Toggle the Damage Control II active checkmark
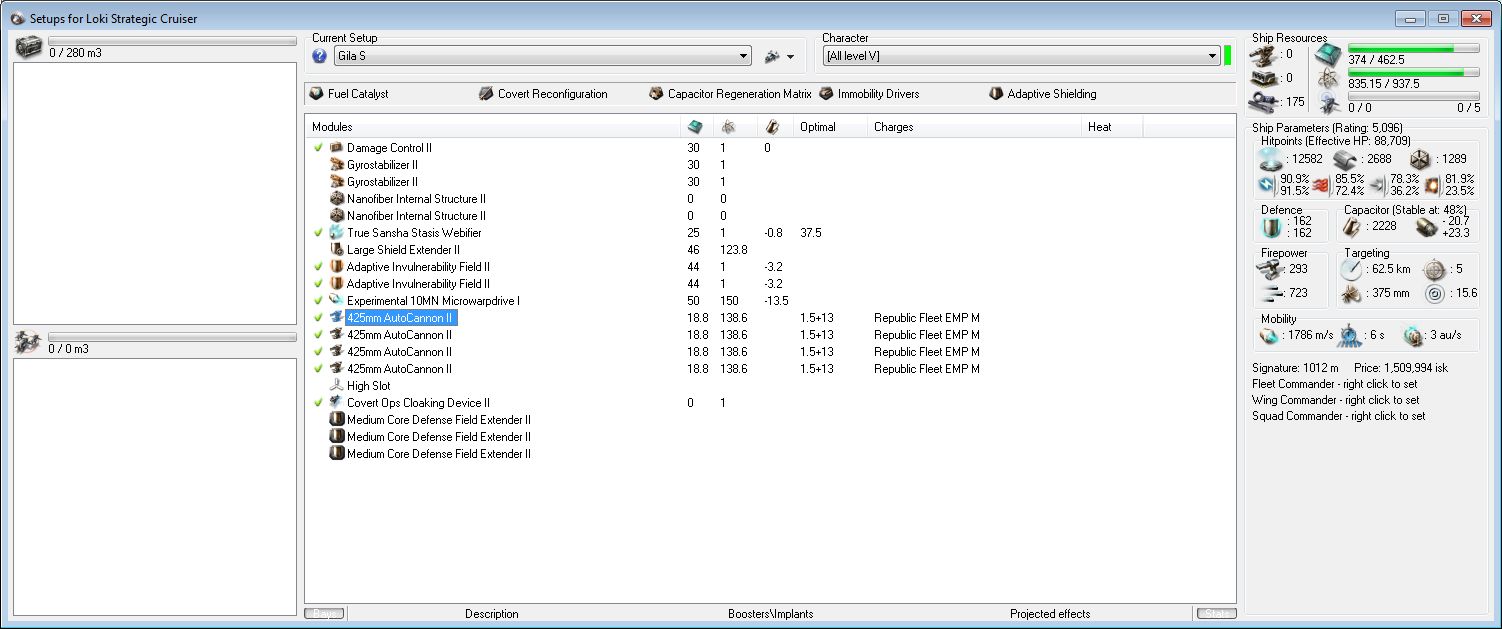1502x629 pixels. [x=318, y=148]
